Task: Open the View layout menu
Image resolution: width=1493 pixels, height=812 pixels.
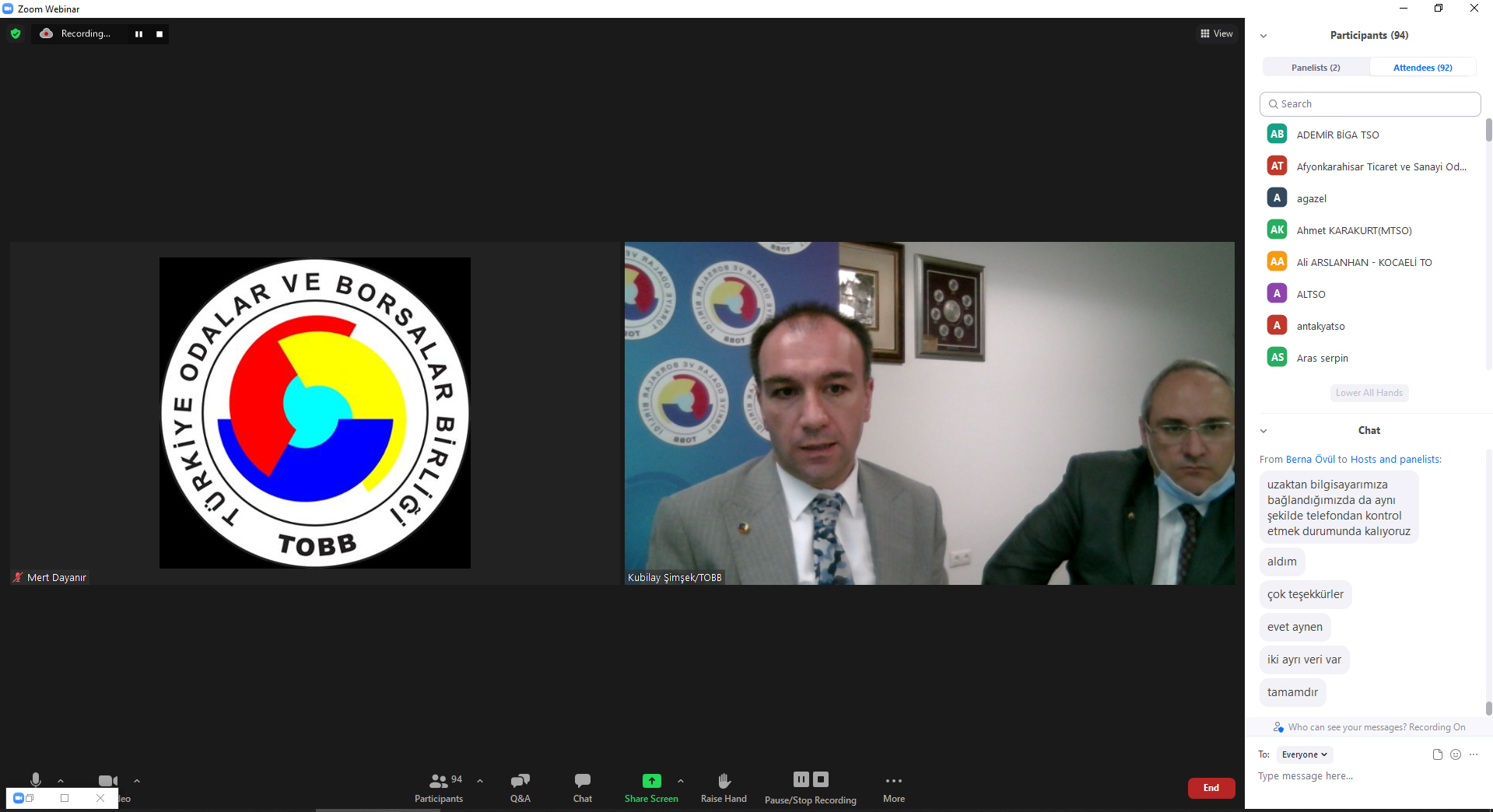Action: (1216, 33)
